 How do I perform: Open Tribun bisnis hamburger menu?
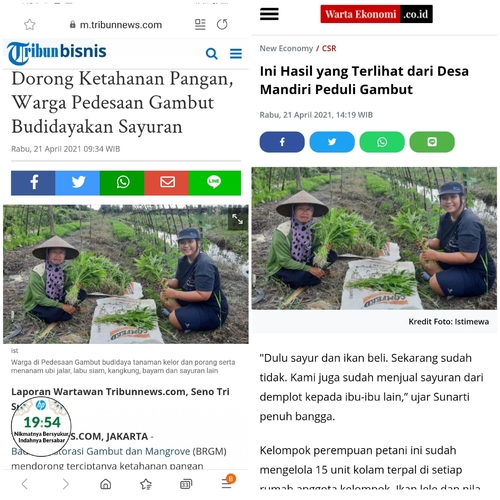pos(236,53)
